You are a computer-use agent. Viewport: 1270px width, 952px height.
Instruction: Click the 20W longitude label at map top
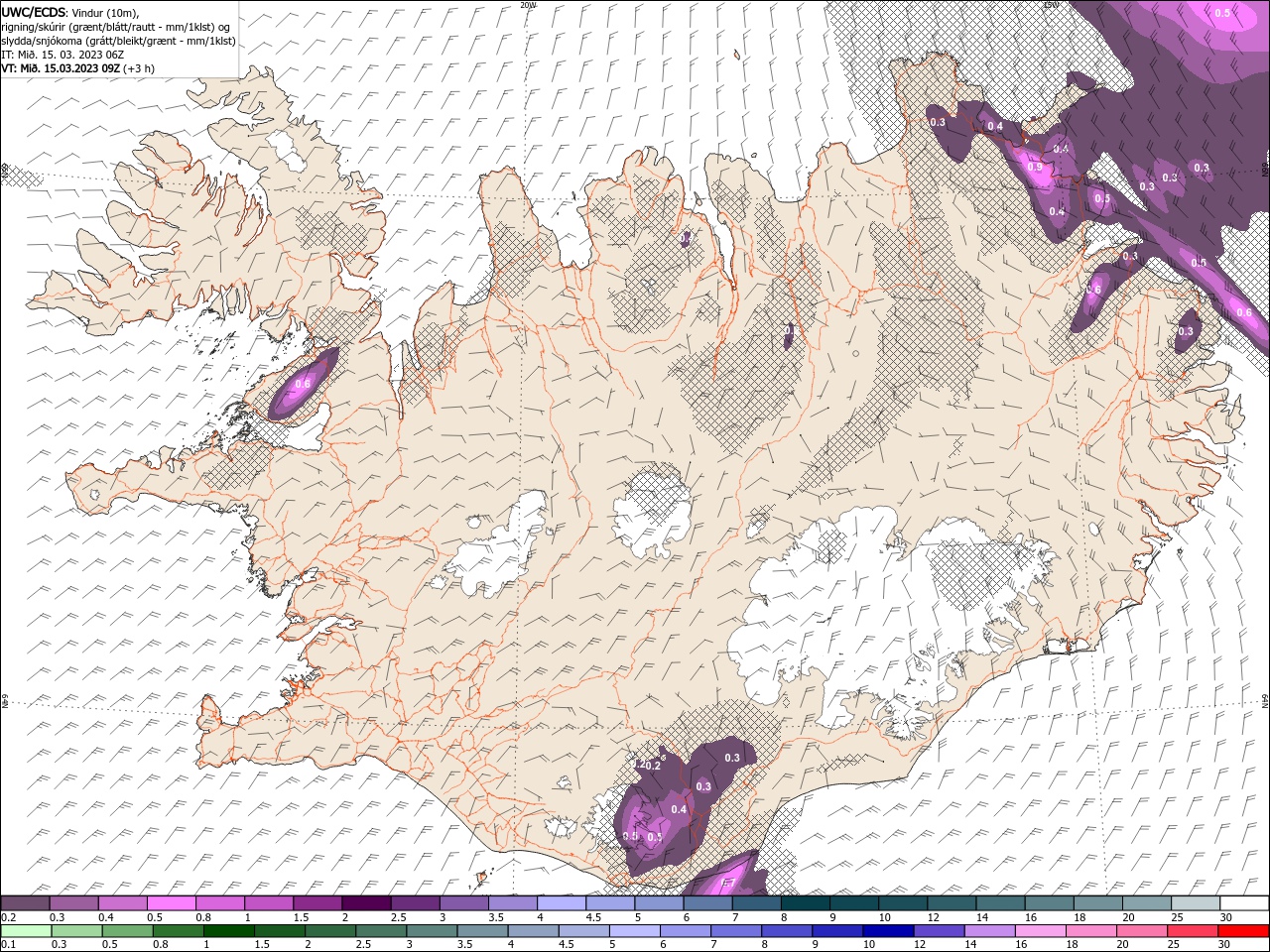click(528, 5)
